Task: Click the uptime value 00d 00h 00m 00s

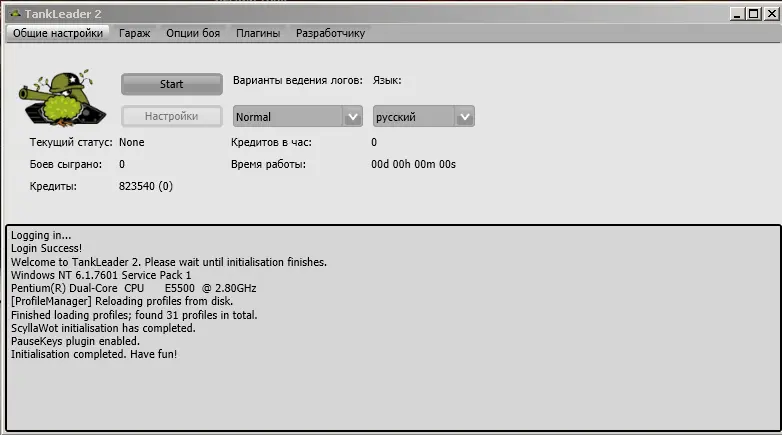Action: (413, 164)
